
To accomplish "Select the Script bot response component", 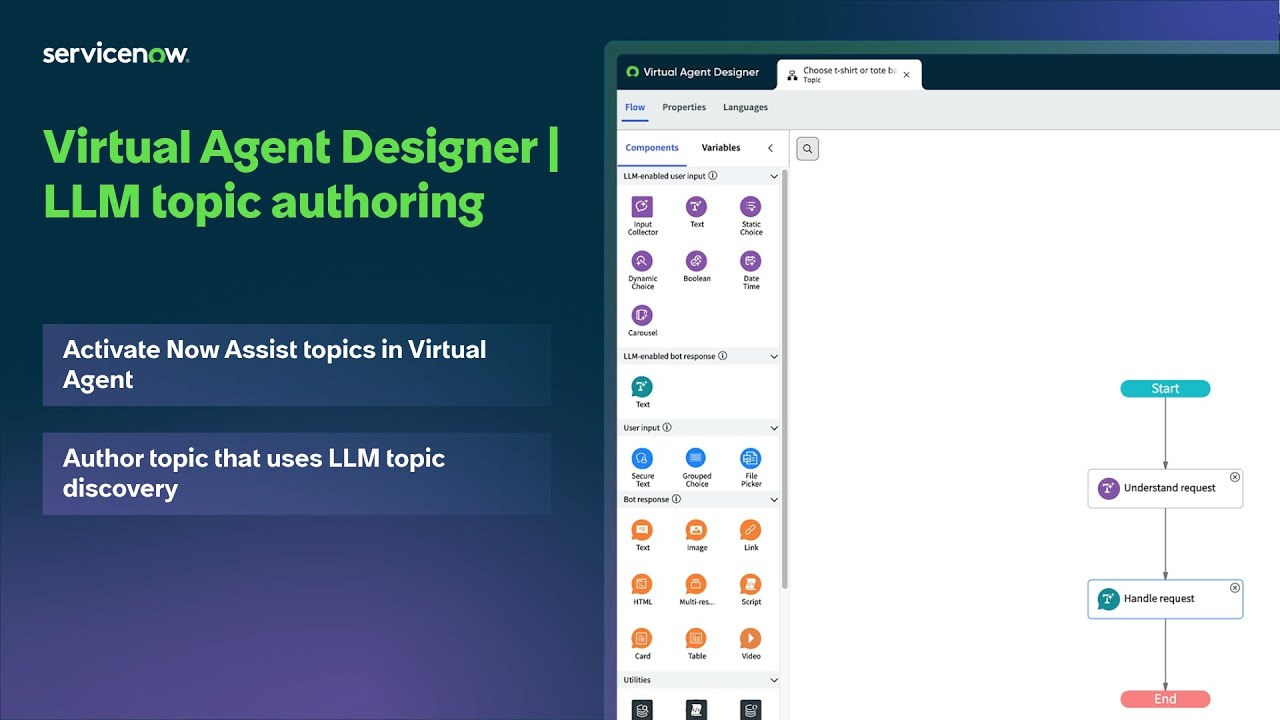I will [751, 584].
